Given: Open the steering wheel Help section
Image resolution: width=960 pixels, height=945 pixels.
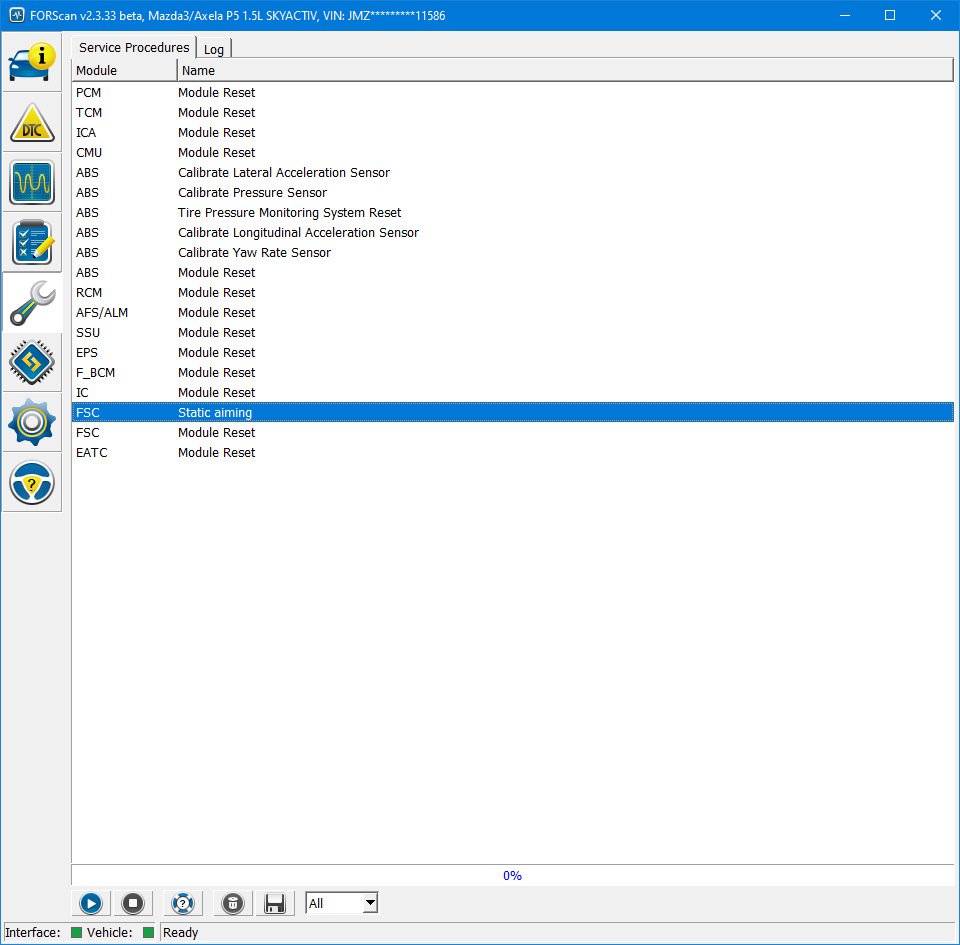Looking at the screenshot, I should (32, 482).
